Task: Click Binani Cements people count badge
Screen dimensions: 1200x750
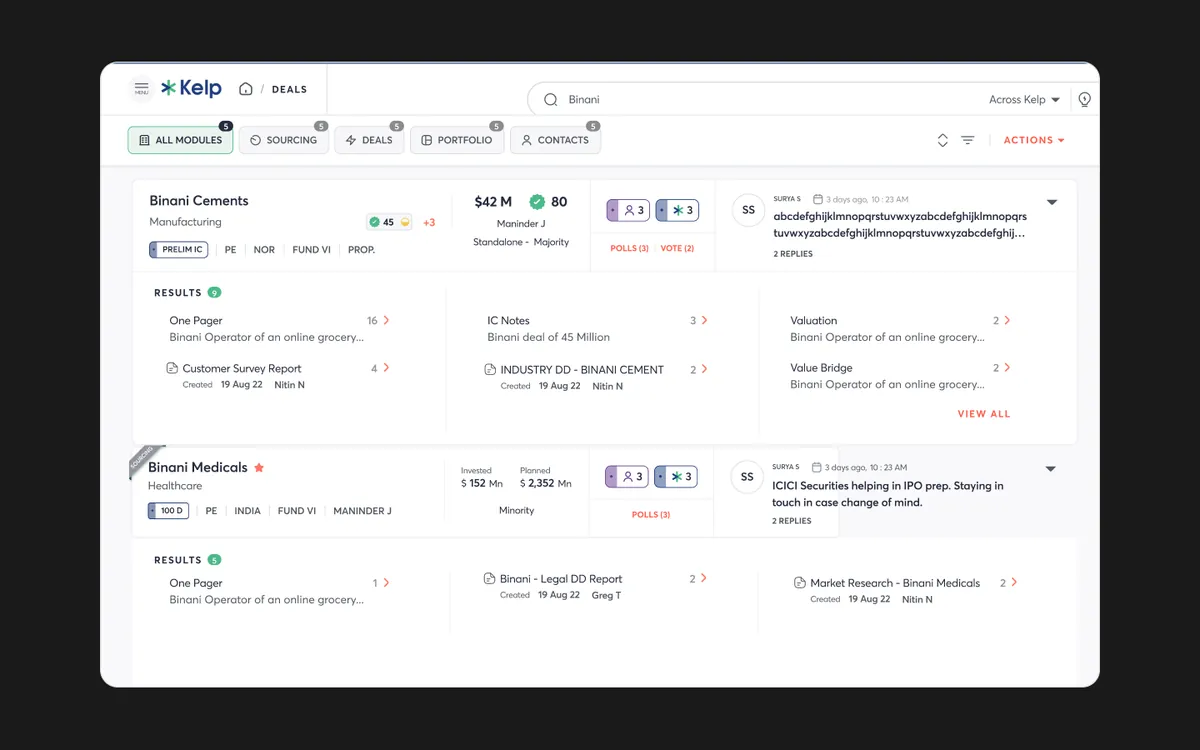Action: coord(628,211)
